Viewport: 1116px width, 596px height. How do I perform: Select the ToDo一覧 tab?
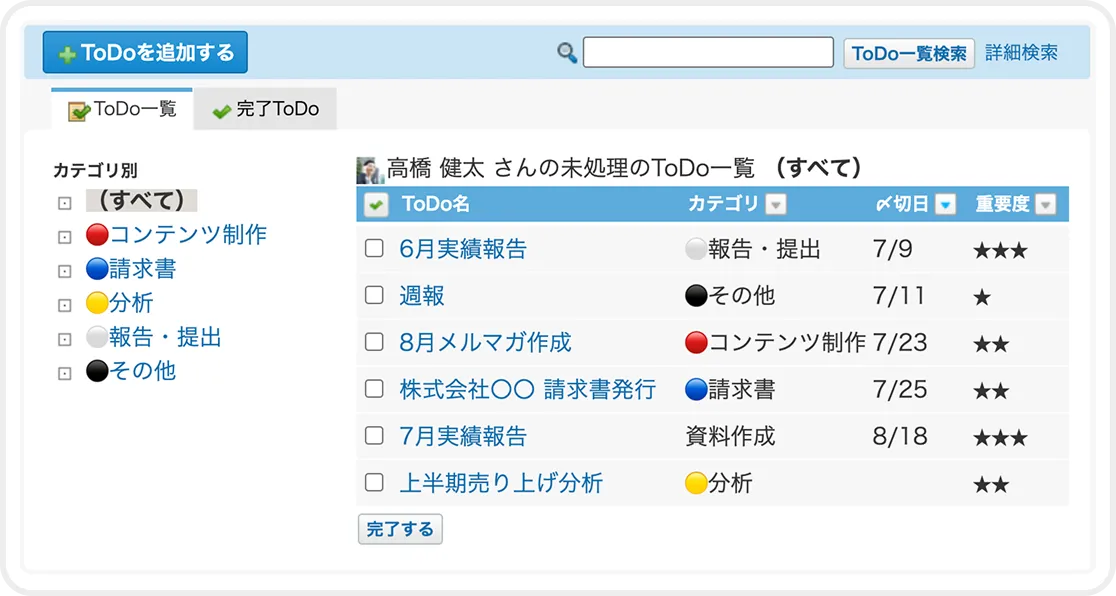122,110
